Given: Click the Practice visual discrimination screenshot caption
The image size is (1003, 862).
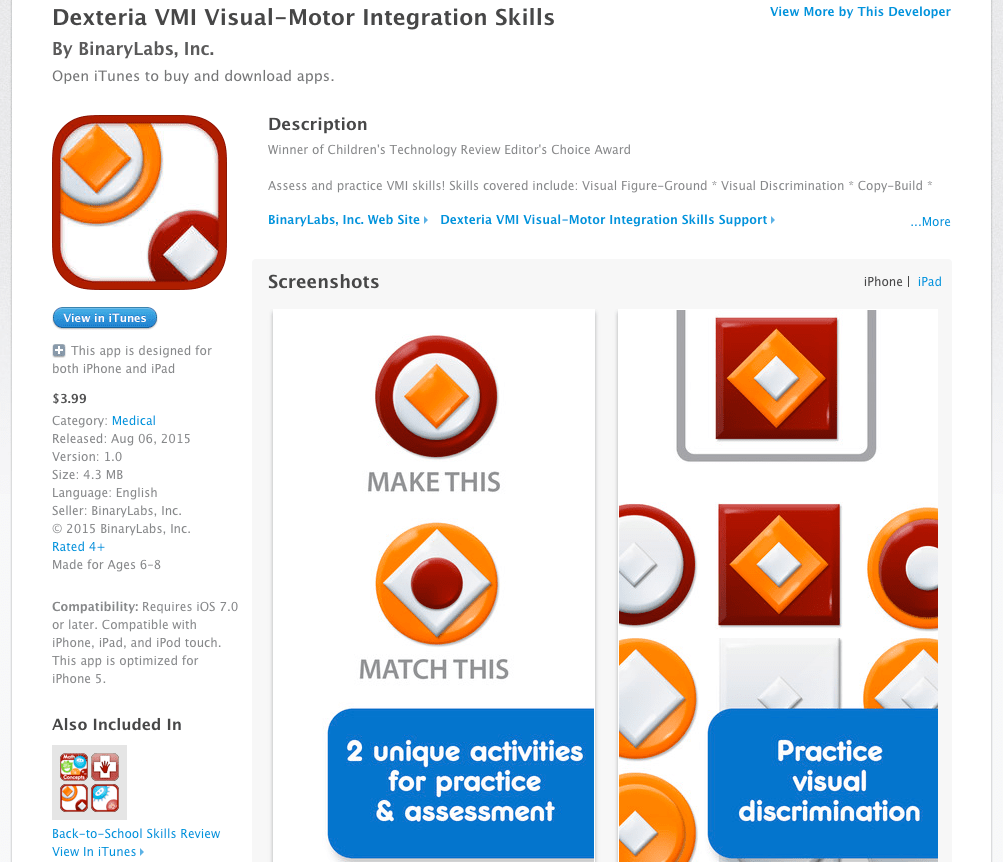Looking at the screenshot, I should 828,781.
